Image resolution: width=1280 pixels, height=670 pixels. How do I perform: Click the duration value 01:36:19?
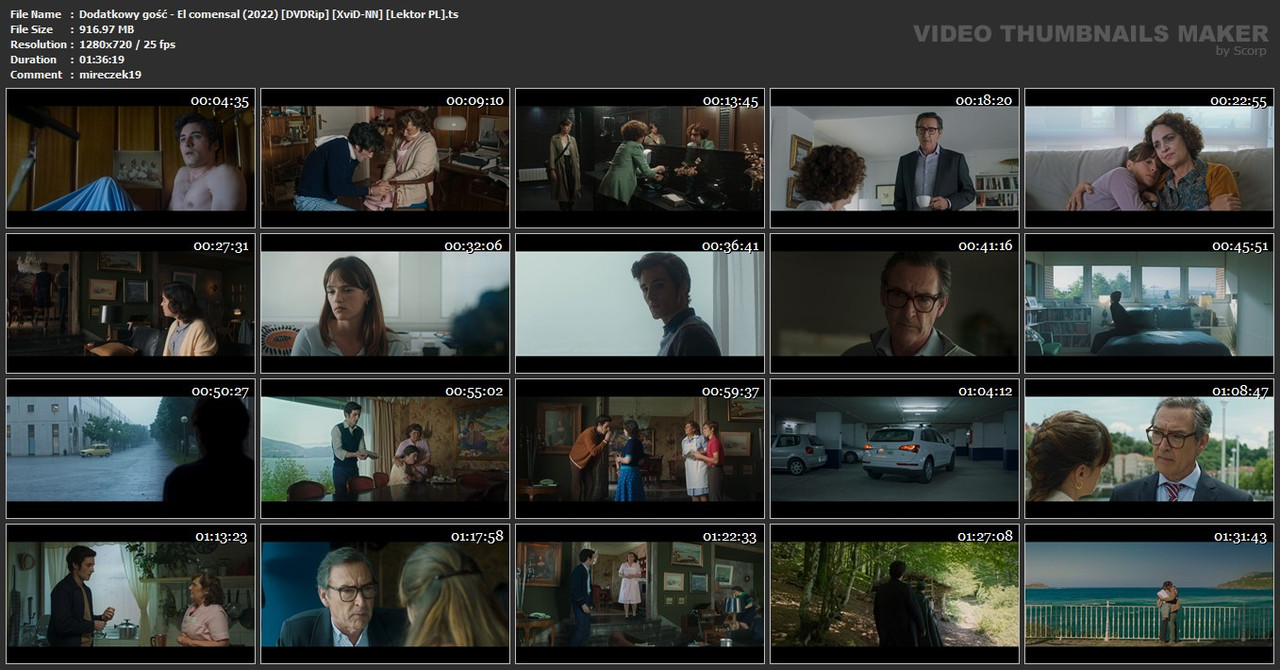tap(102, 59)
